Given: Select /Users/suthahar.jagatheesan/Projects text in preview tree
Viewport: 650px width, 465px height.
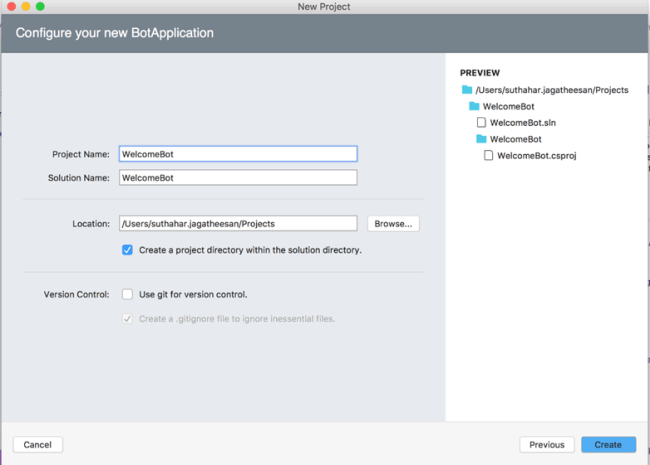Looking at the screenshot, I should [x=552, y=90].
